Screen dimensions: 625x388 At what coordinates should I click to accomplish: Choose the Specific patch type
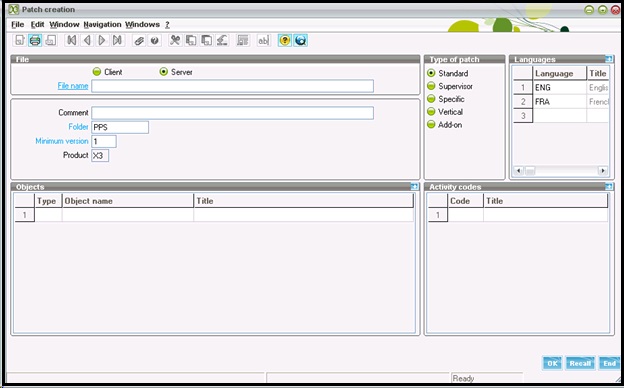[x=431, y=99]
